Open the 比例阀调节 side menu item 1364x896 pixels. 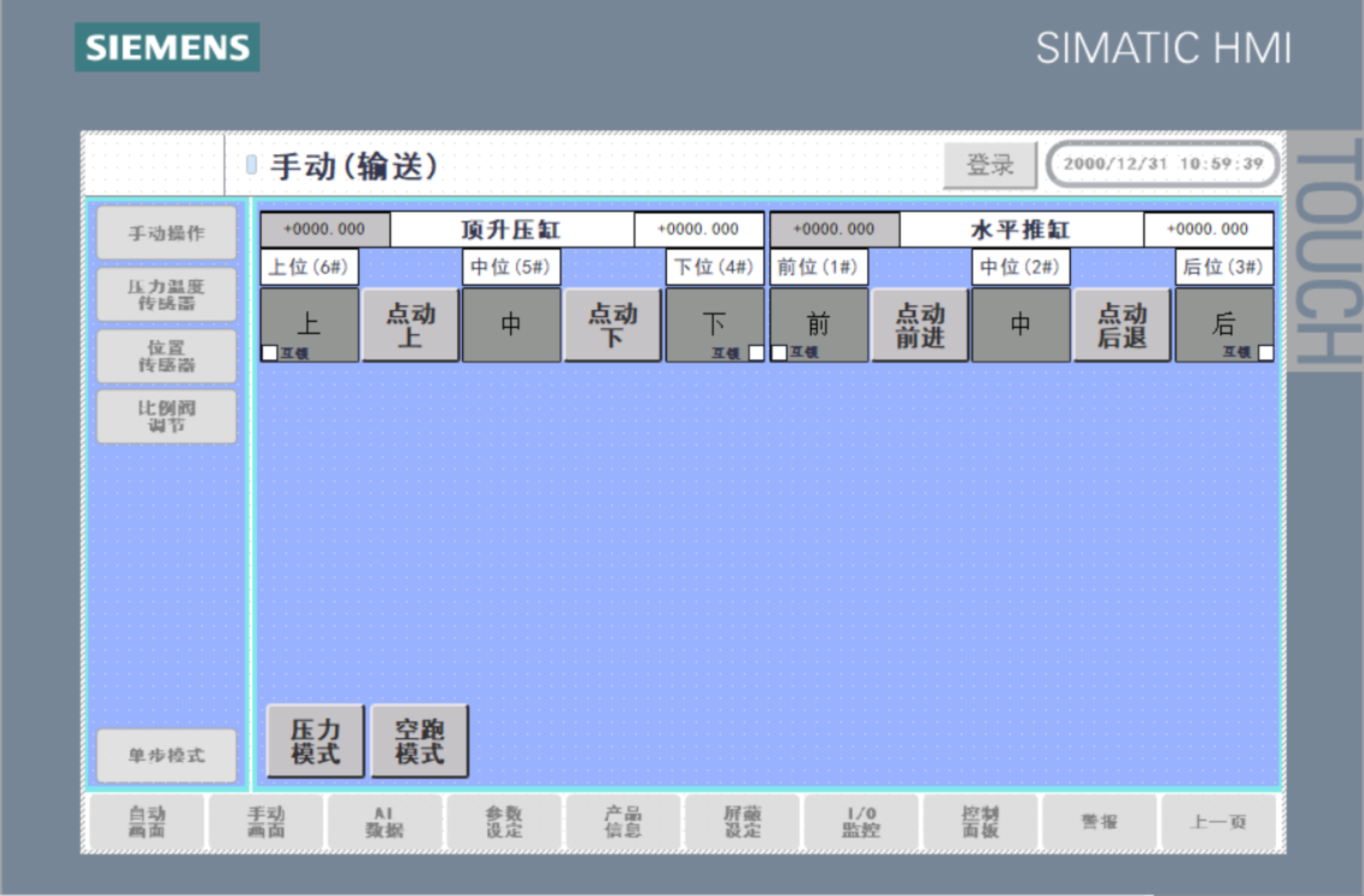pyautogui.click(x=166, y=417)
